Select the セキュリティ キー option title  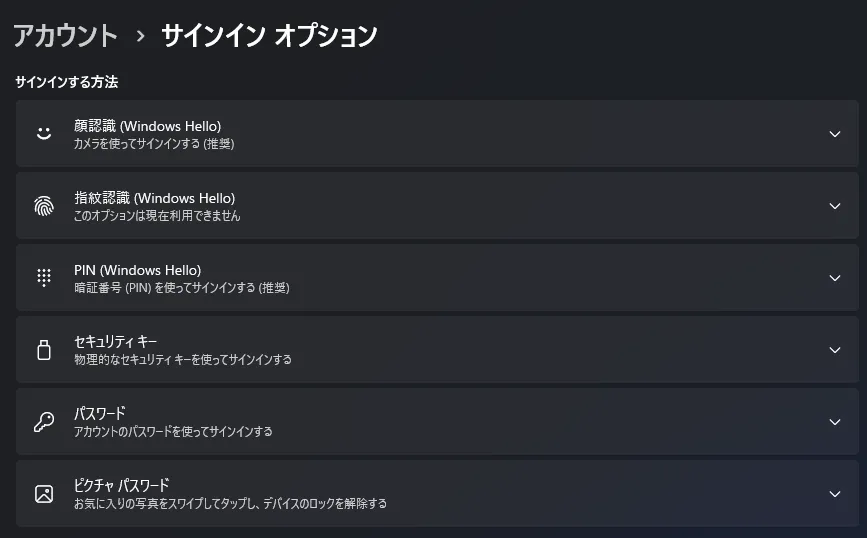click(x=115, y=342)
